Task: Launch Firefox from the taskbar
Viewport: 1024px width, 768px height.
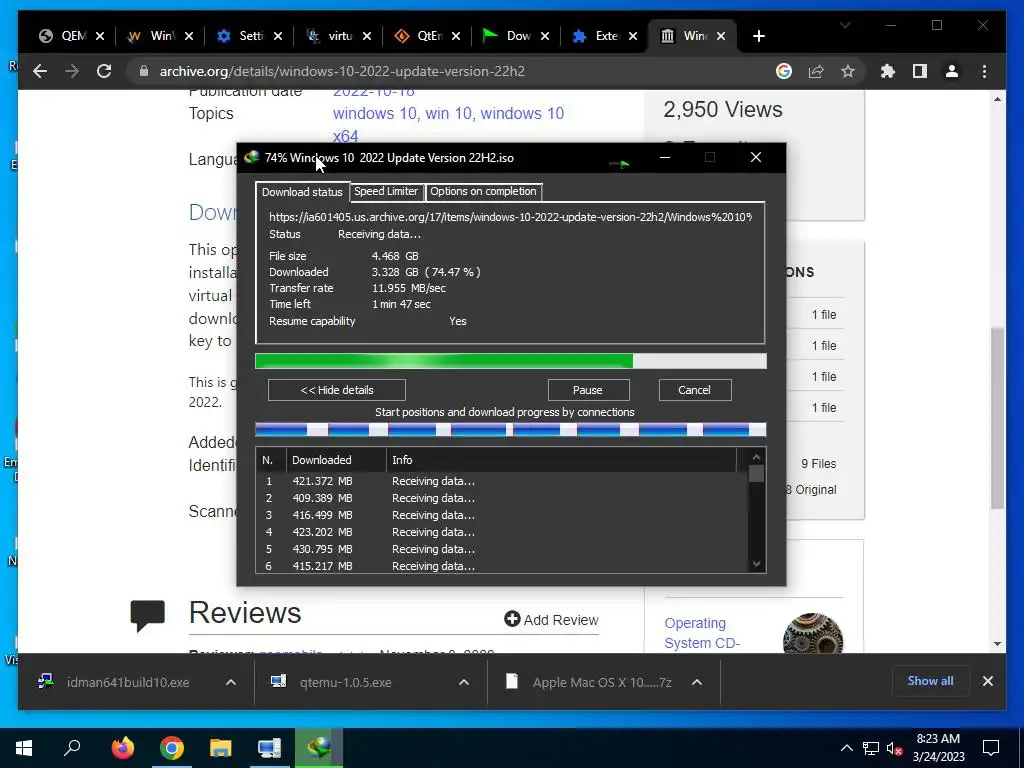Action: [x=122, y=748]
